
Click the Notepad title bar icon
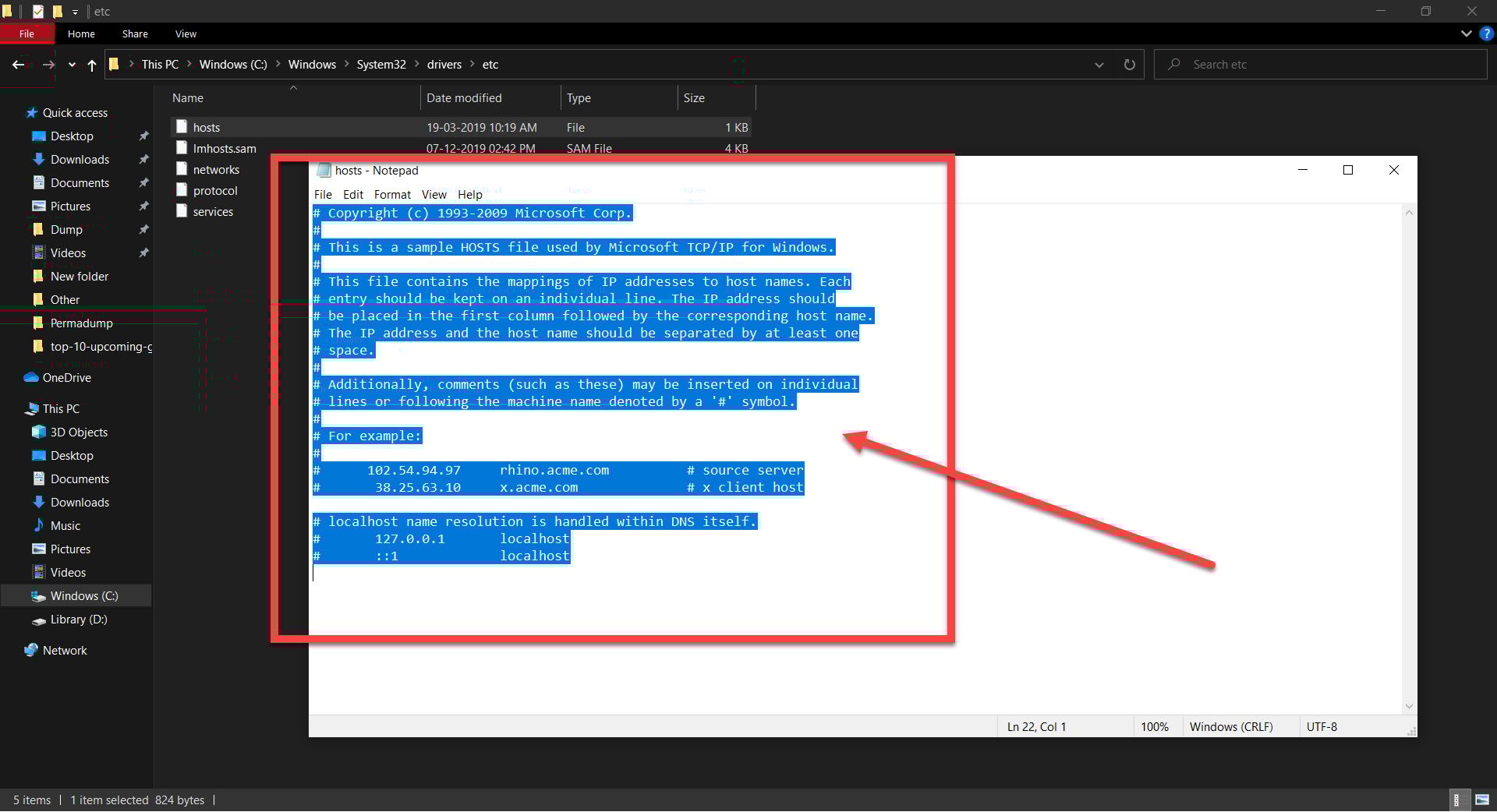(324, 170)
